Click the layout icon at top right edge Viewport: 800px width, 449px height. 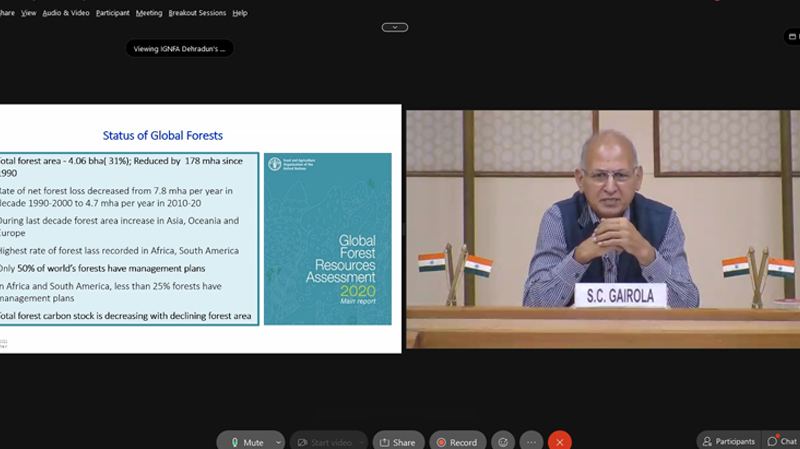[794, 37]
